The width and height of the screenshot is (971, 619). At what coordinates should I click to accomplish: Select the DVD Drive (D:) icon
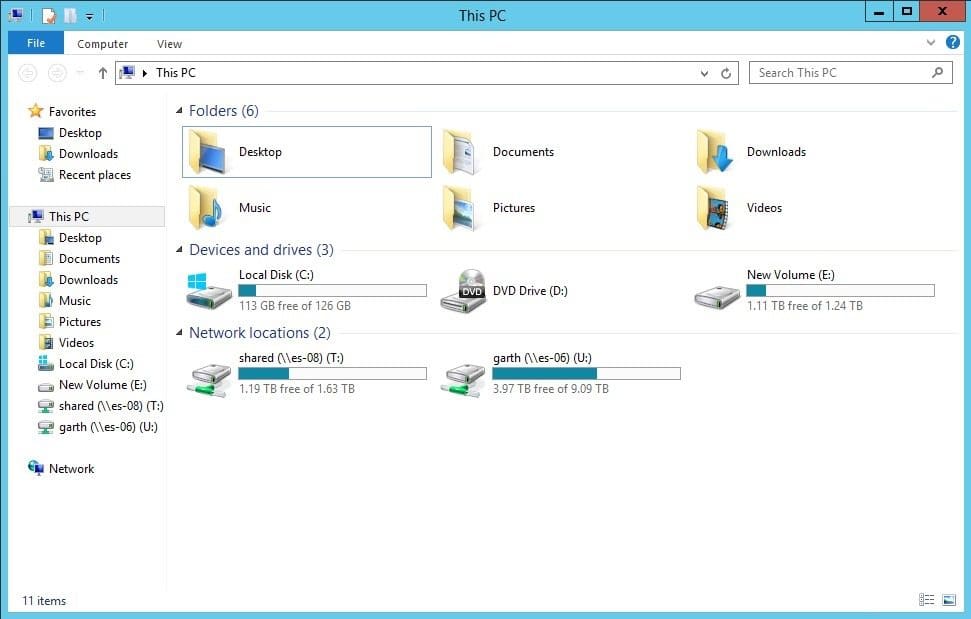click(x=463, y=291)
